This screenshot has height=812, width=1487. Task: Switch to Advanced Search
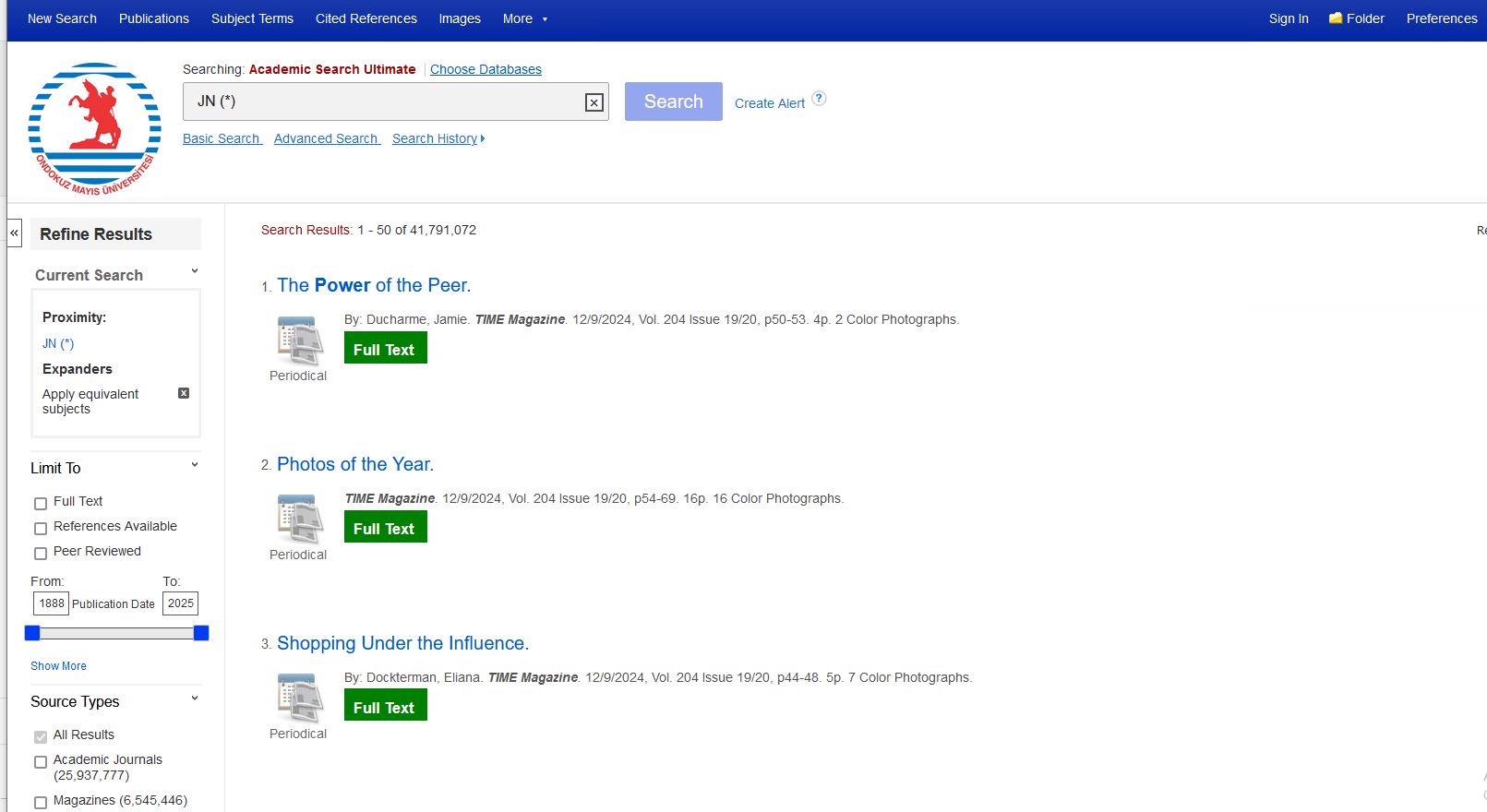[327, 138]
